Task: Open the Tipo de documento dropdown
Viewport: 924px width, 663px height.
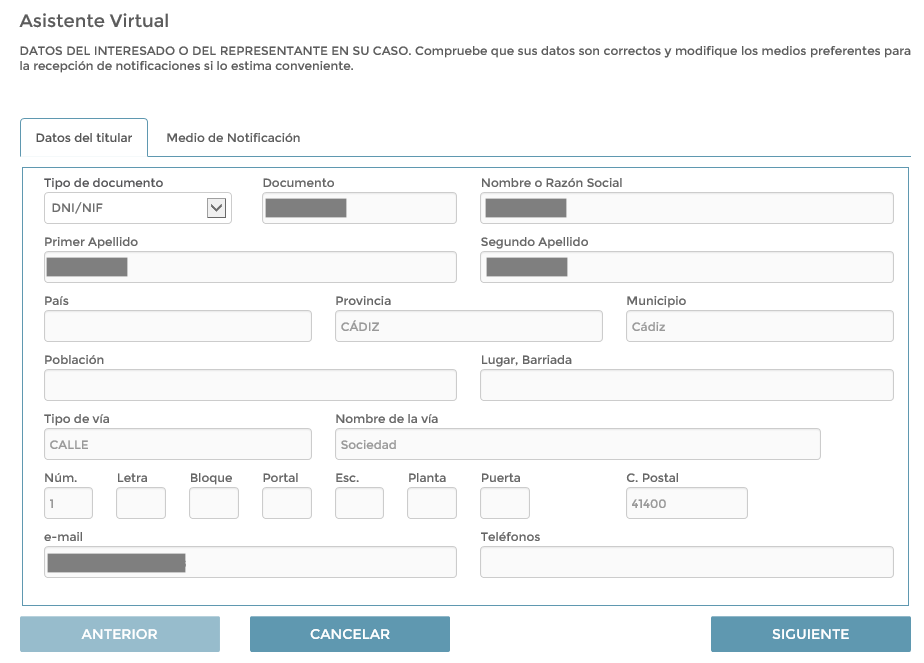Action: pos(138,208)
